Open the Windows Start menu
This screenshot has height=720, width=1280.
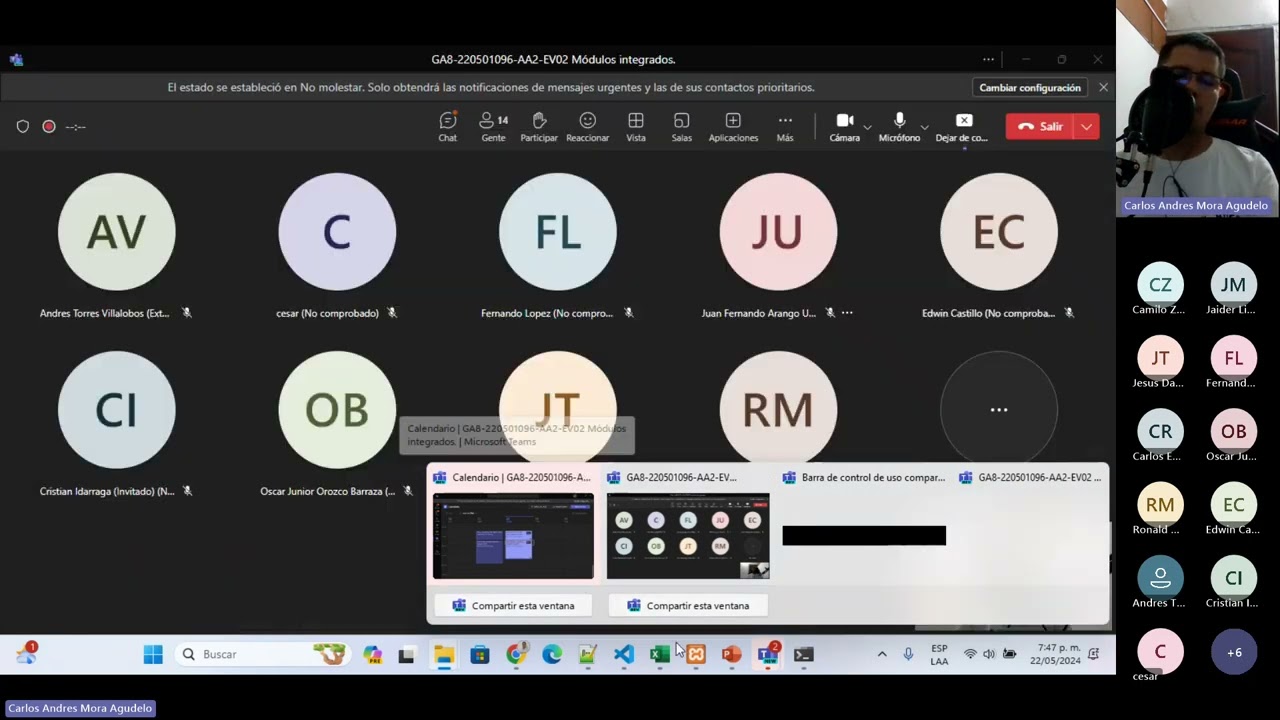(153, 655)
